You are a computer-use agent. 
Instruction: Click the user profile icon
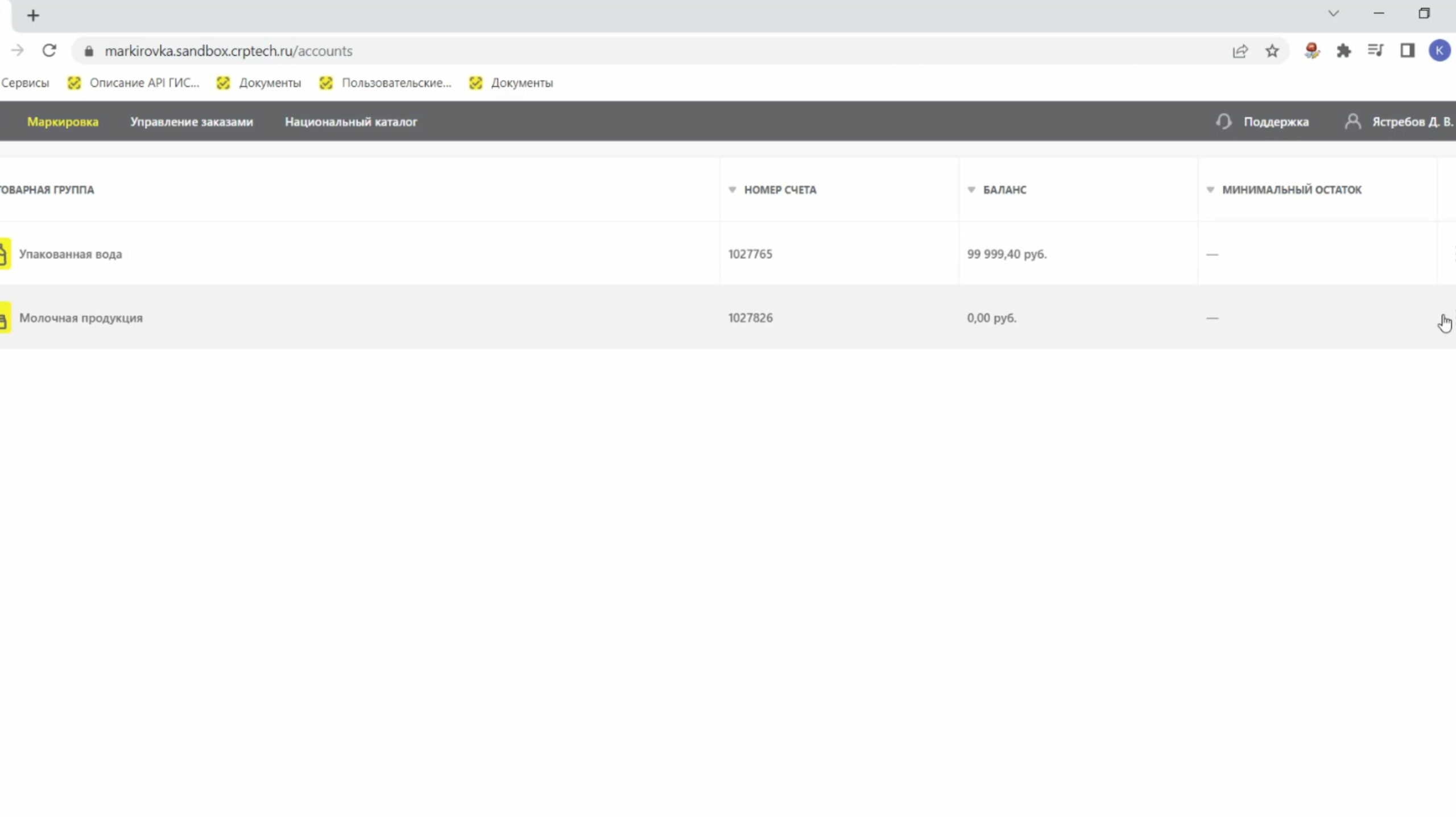click(x=1352, y=122)
